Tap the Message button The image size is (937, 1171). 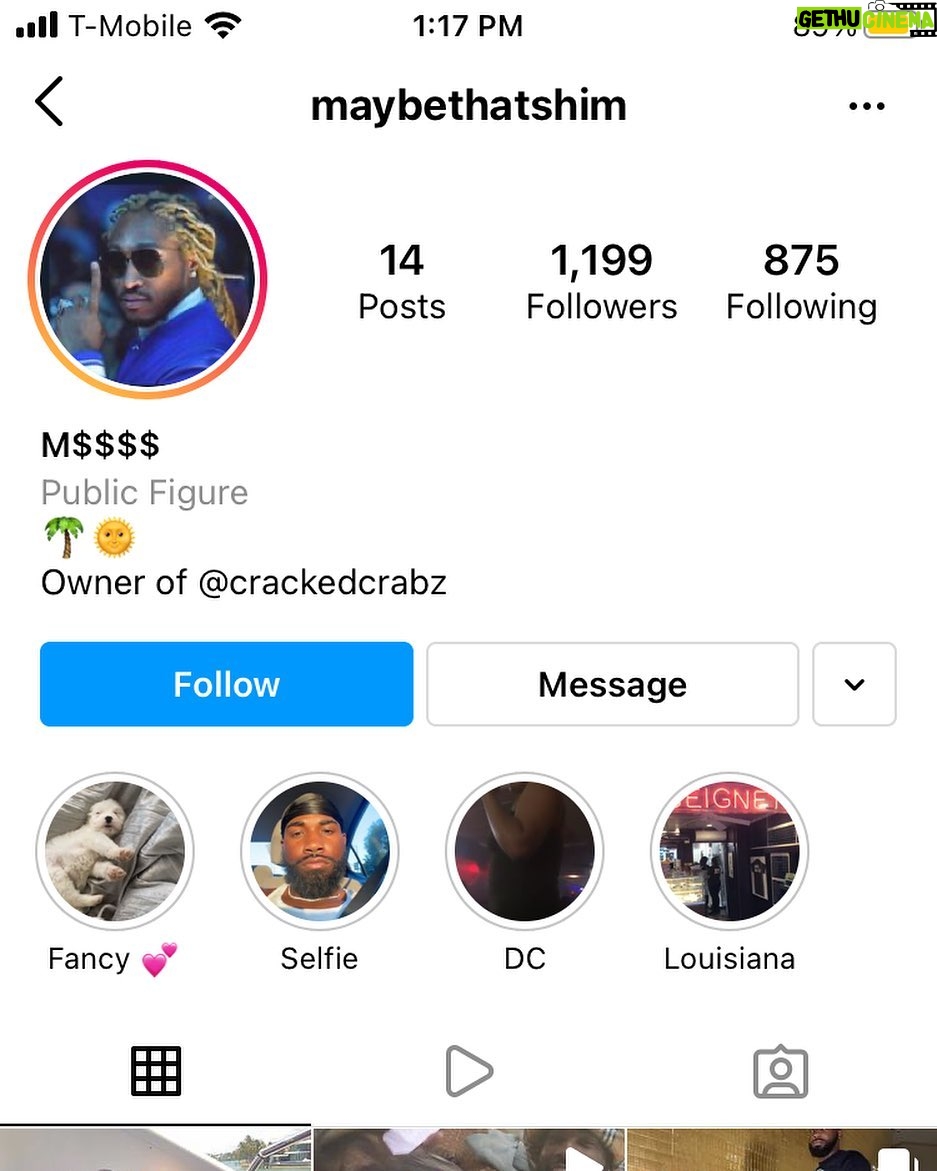coord(612,684)
